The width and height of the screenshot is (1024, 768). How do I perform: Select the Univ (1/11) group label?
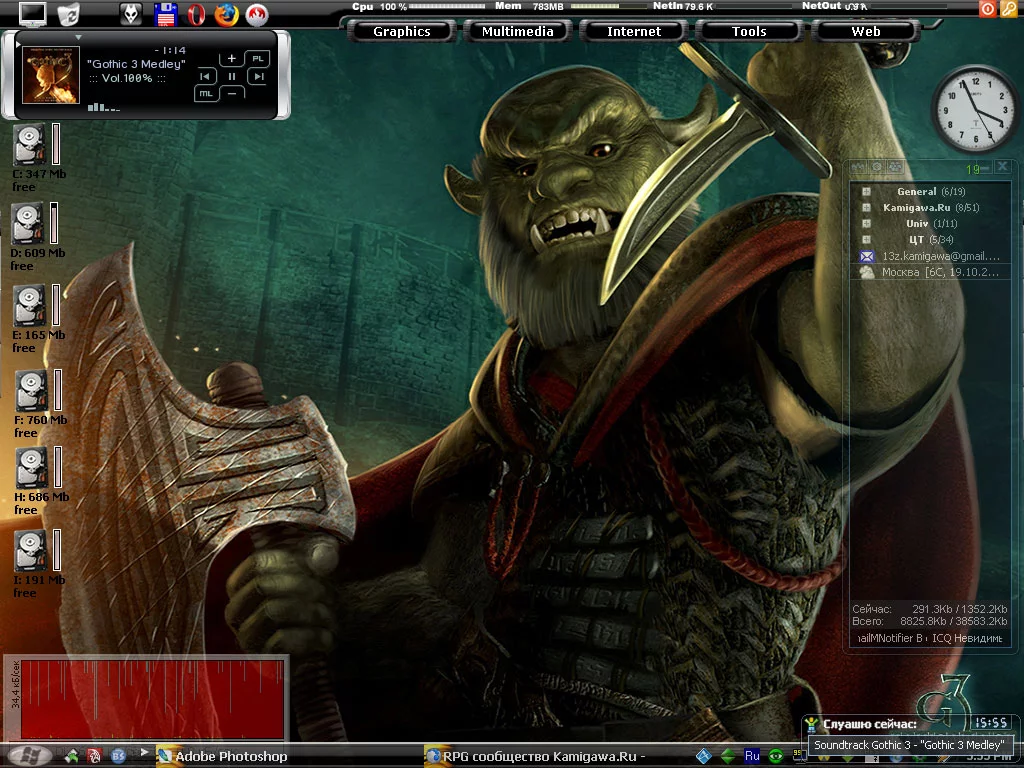click(x=931, y=223)
